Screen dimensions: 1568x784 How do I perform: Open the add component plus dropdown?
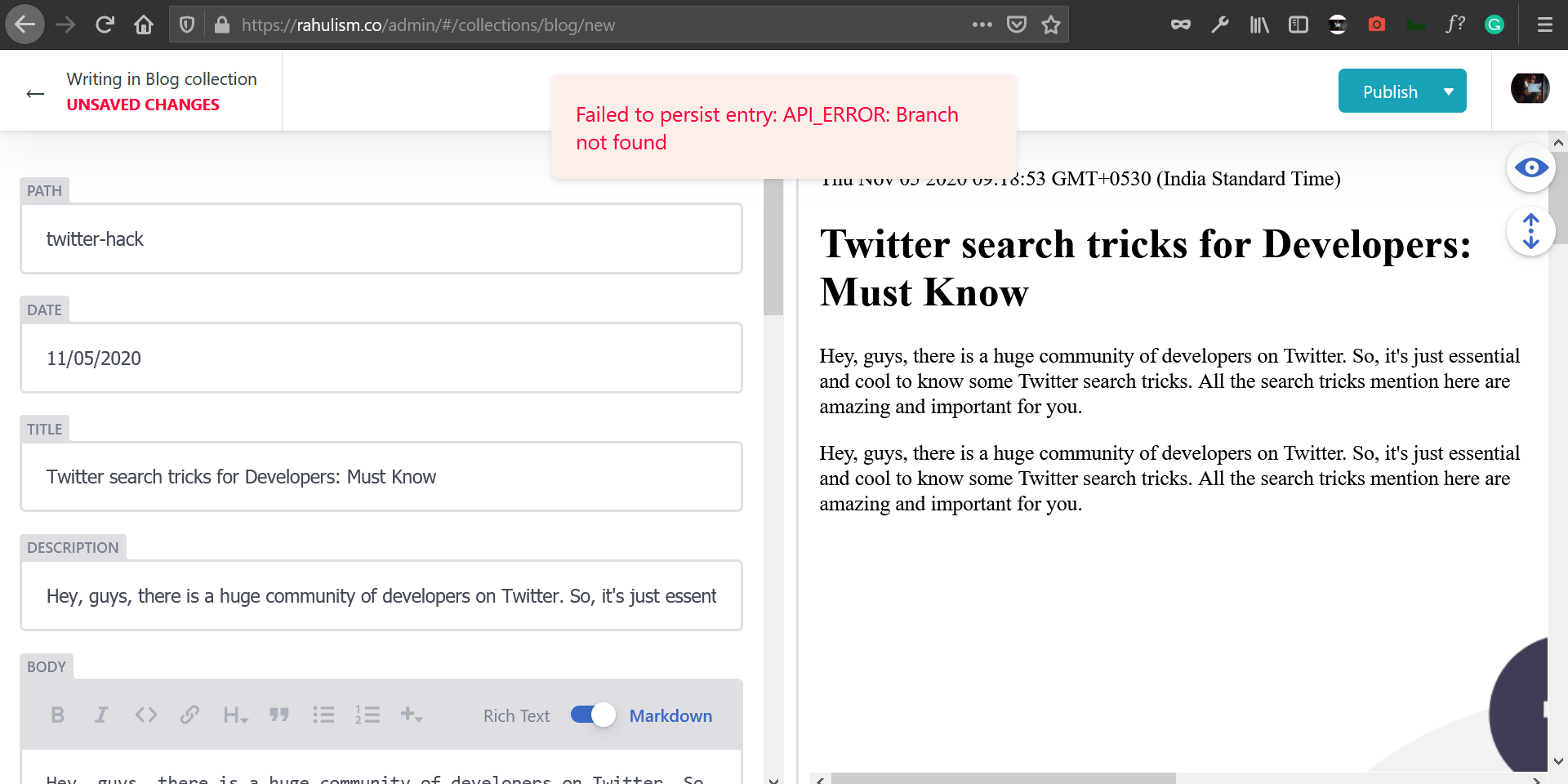tap(412, 715)
